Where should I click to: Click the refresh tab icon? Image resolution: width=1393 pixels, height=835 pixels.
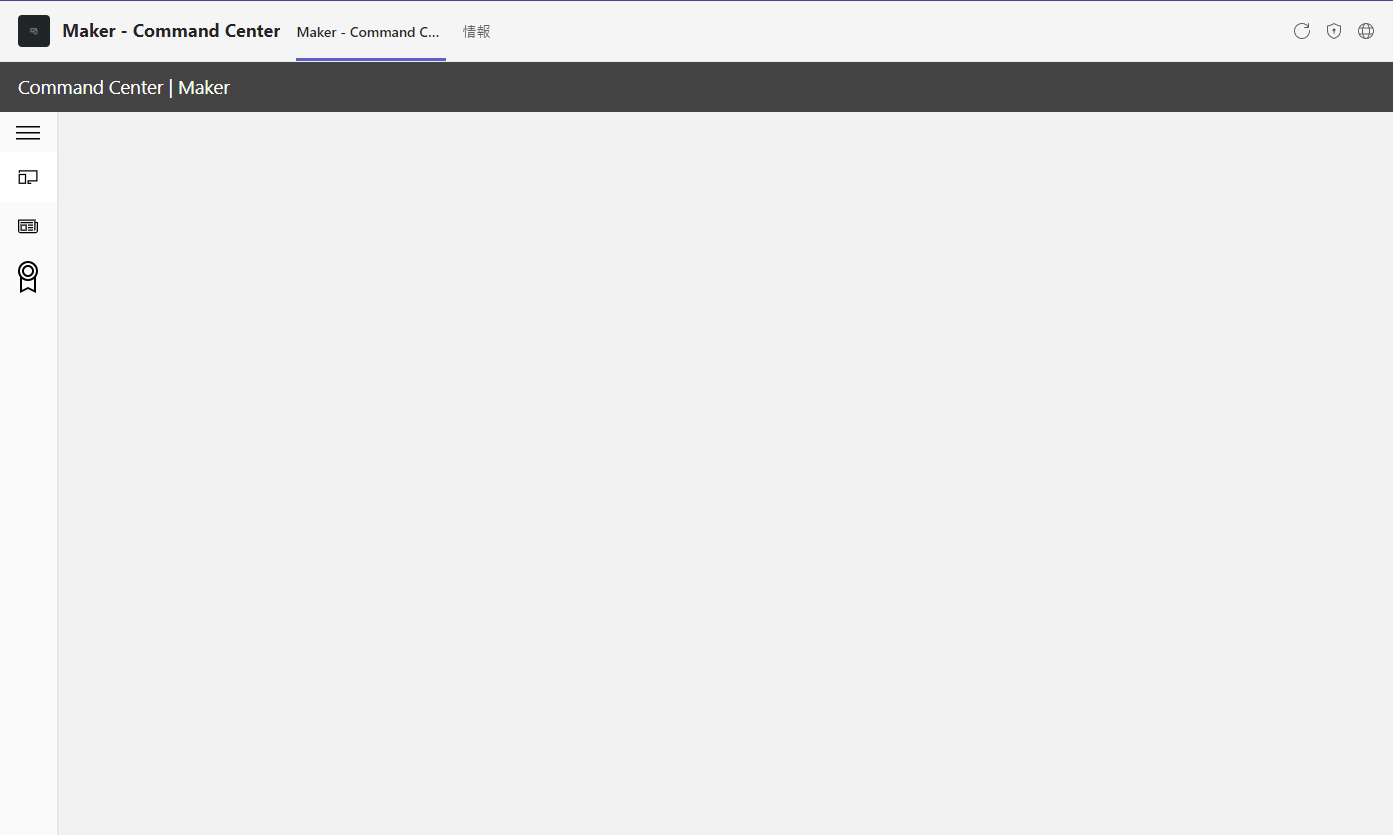click(1301, 31)
